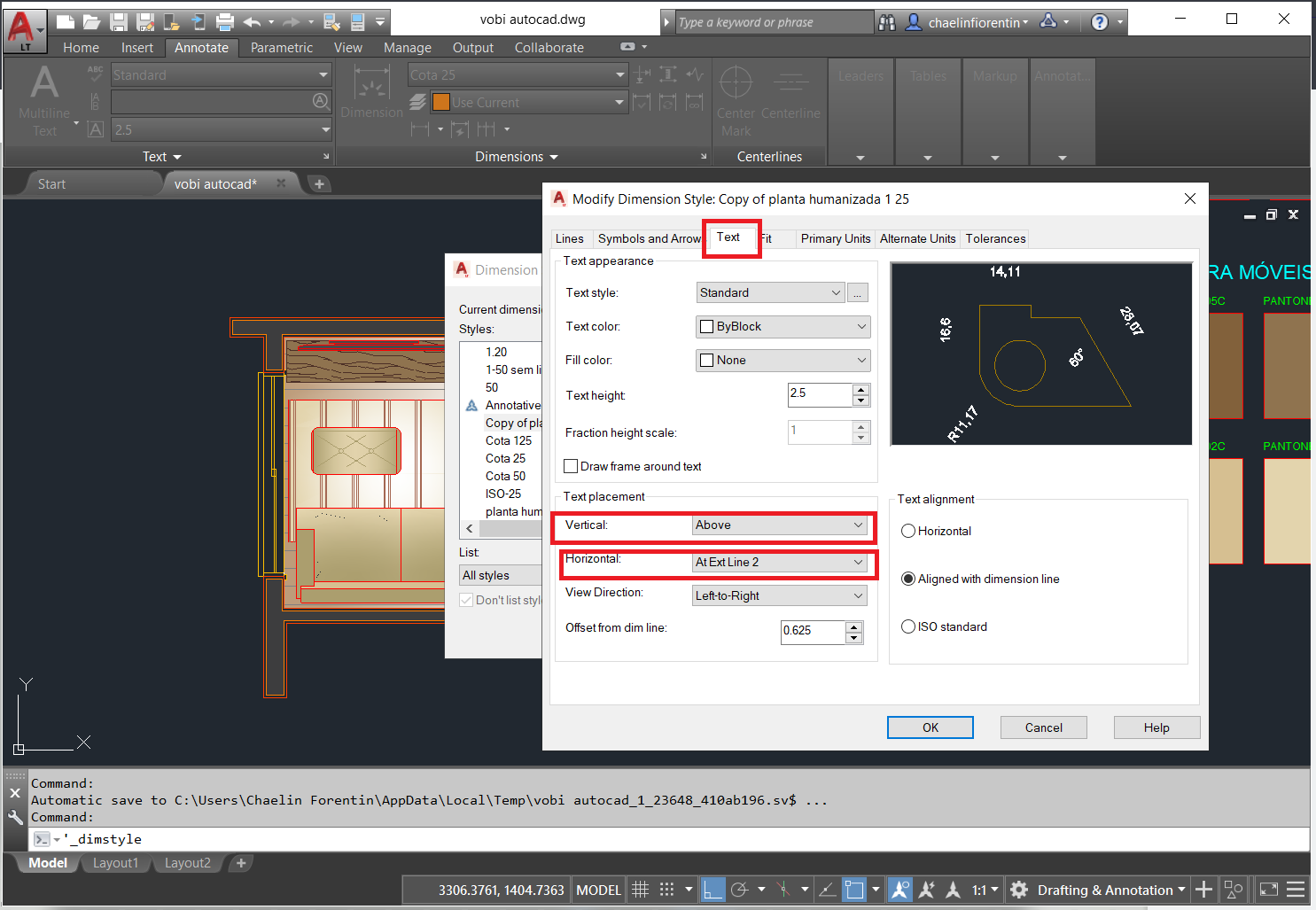Screen dimensions: 1316x910
Task: Click the Plot printer icon
Action: [225, 22]
